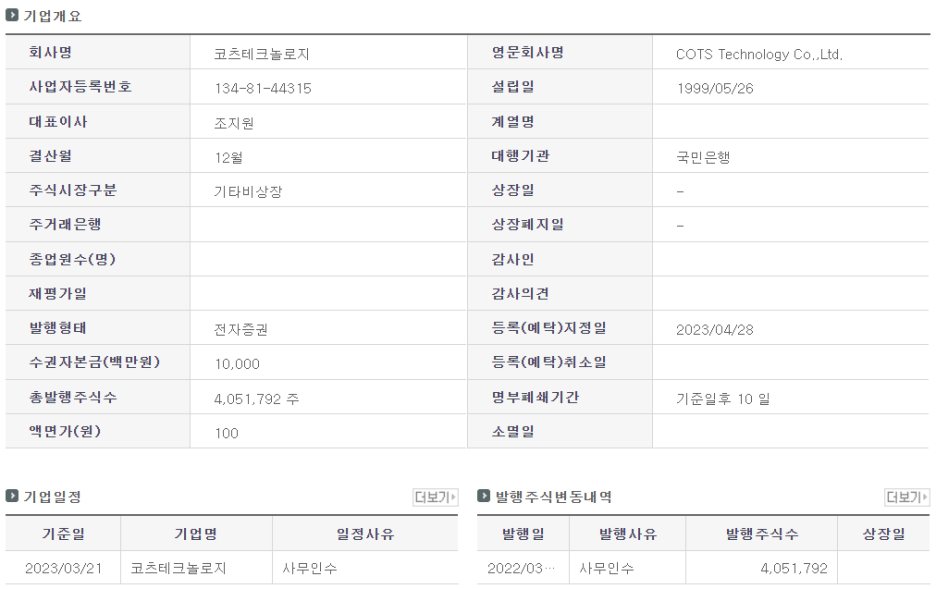Click the 기업명 column header
Viewport: 936px width, 589px height.
point(196,534)
